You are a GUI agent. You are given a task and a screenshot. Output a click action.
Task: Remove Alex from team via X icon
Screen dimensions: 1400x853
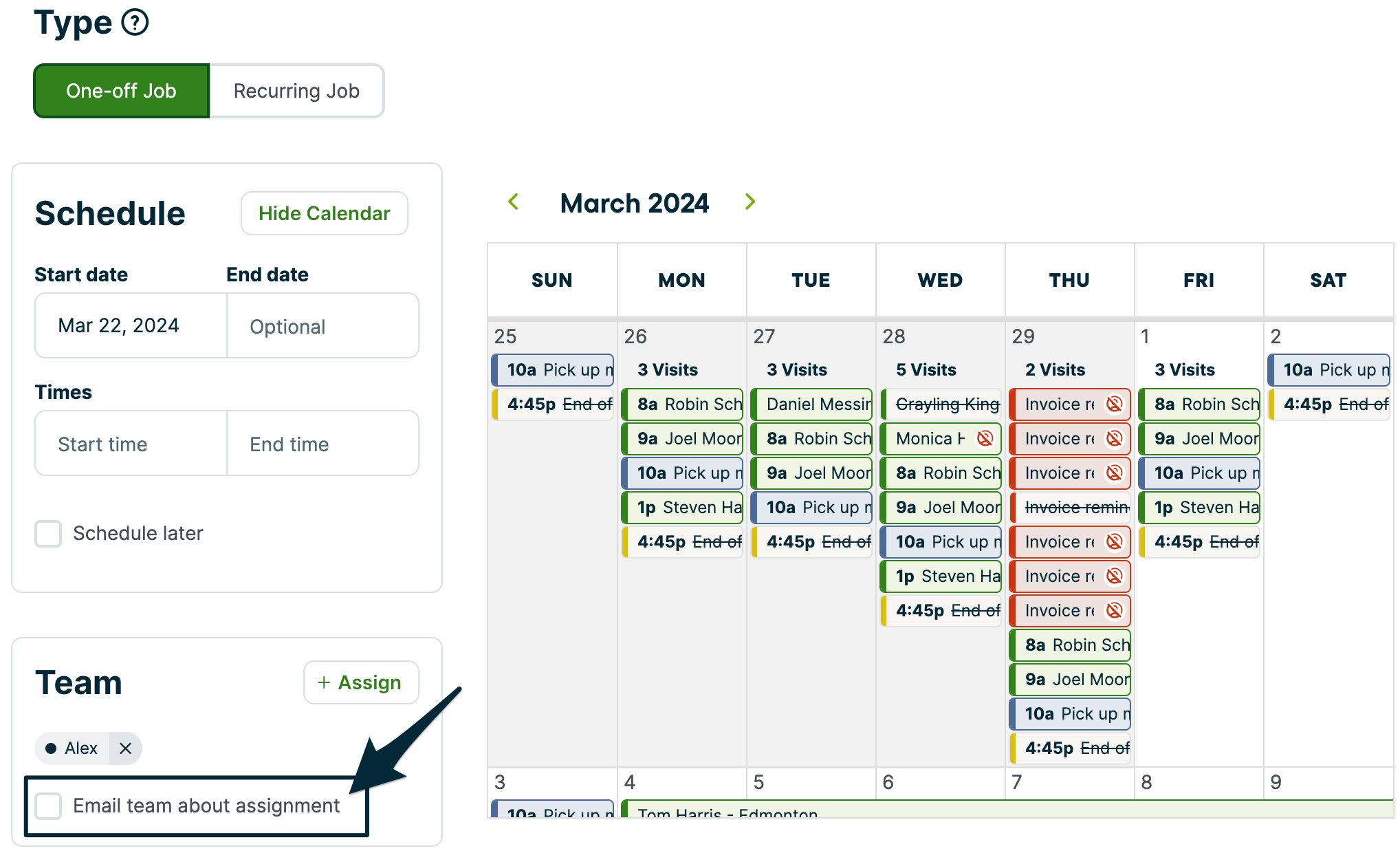[125, 748]
